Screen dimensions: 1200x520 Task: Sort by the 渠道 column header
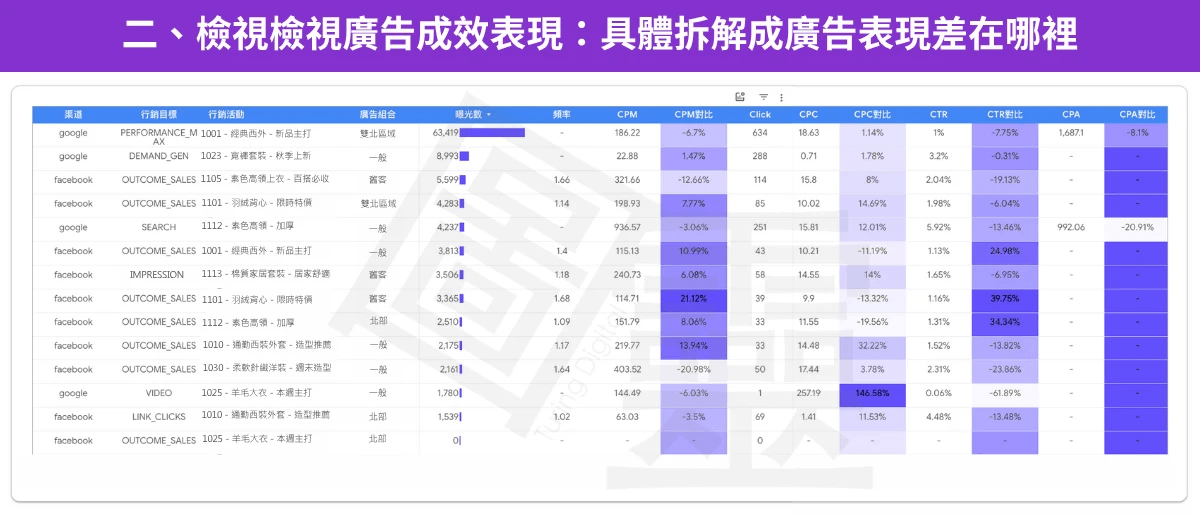pyautogui.click(x=73, y=114)
